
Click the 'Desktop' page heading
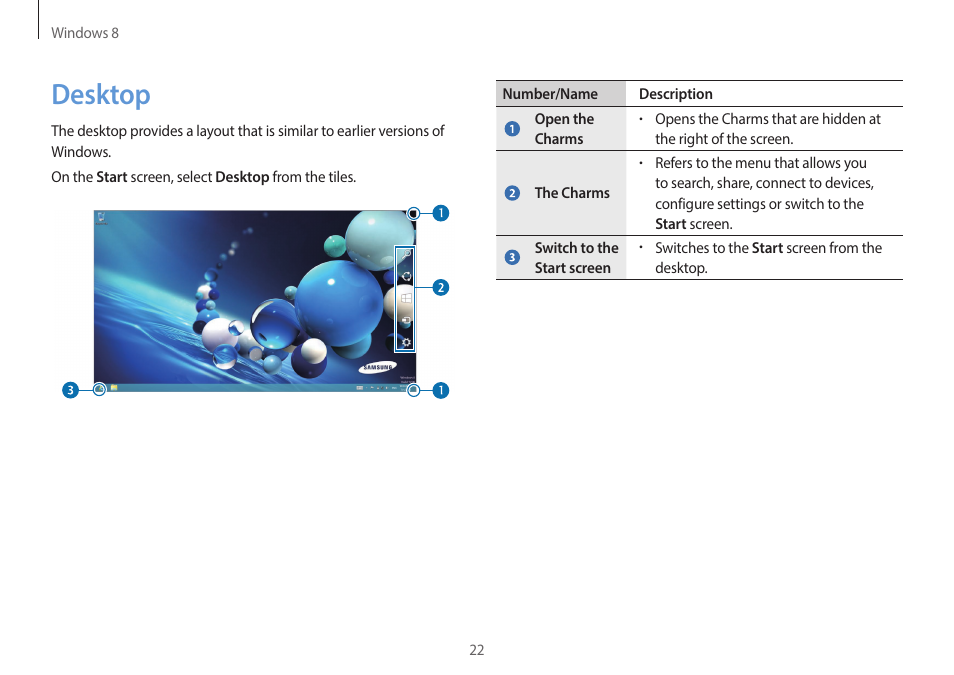tap(101, 95)
